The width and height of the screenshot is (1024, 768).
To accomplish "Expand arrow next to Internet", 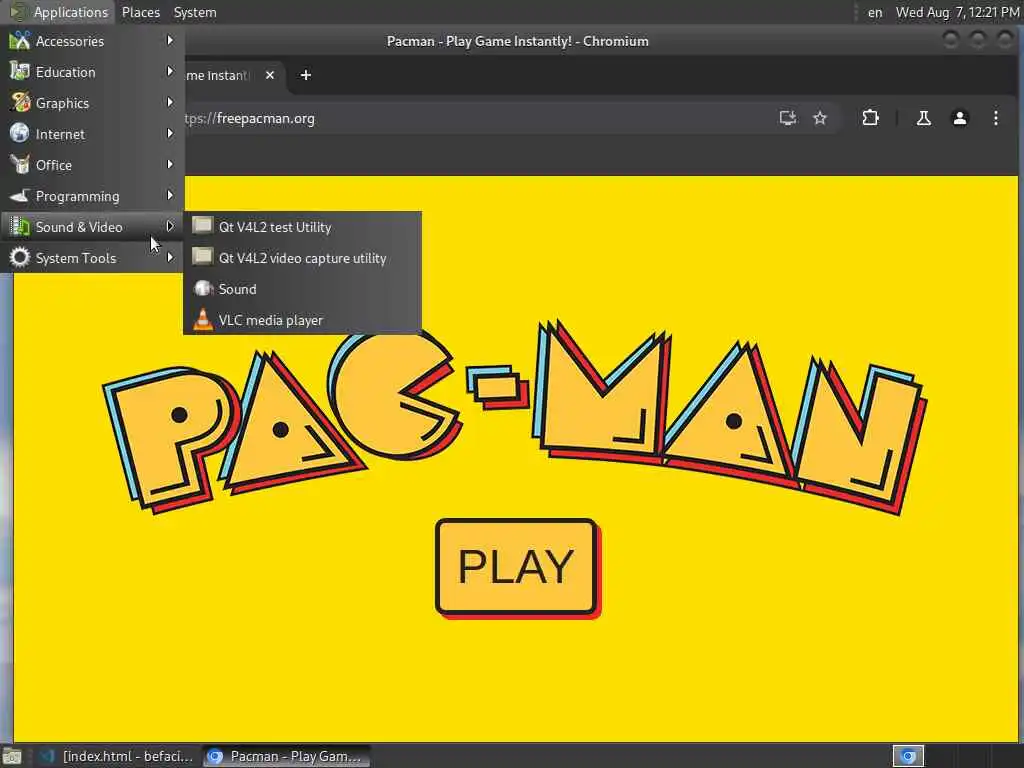I will (170, 133).
